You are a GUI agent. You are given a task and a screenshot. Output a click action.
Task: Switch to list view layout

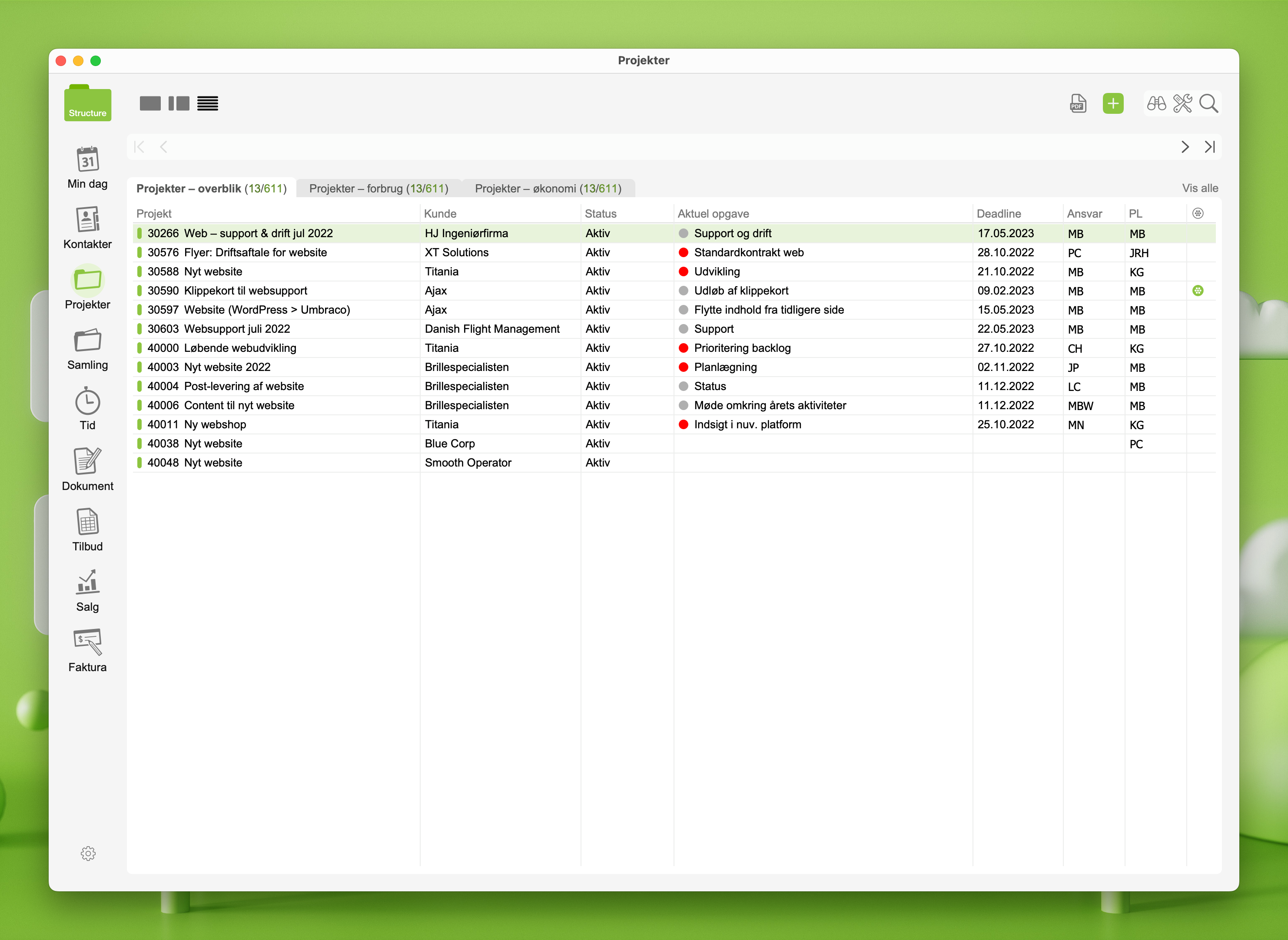(x=208, y=103)
